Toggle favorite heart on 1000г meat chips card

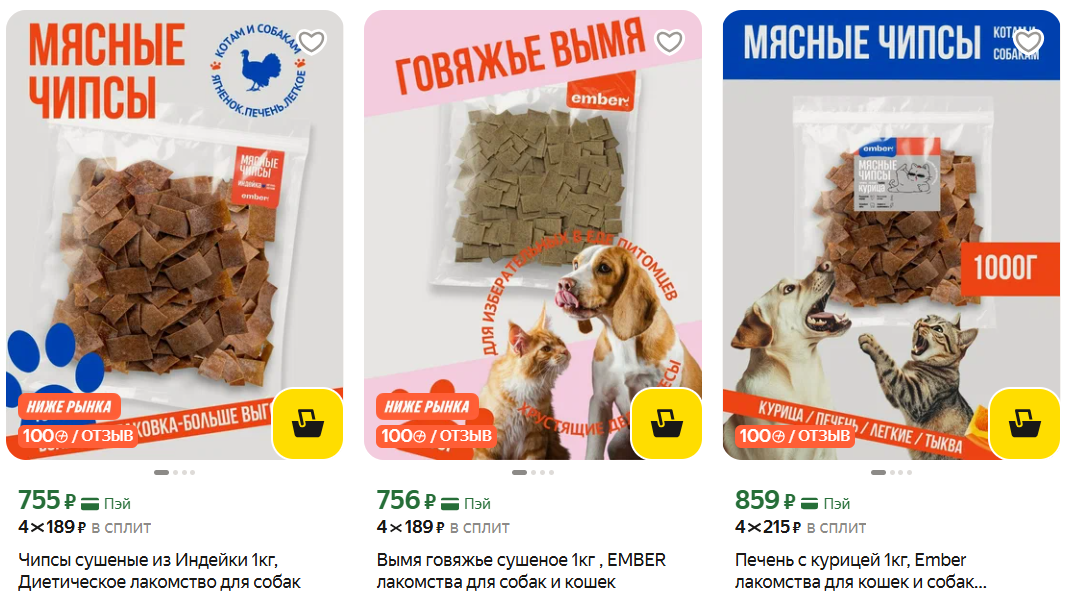pos(1028,42)
